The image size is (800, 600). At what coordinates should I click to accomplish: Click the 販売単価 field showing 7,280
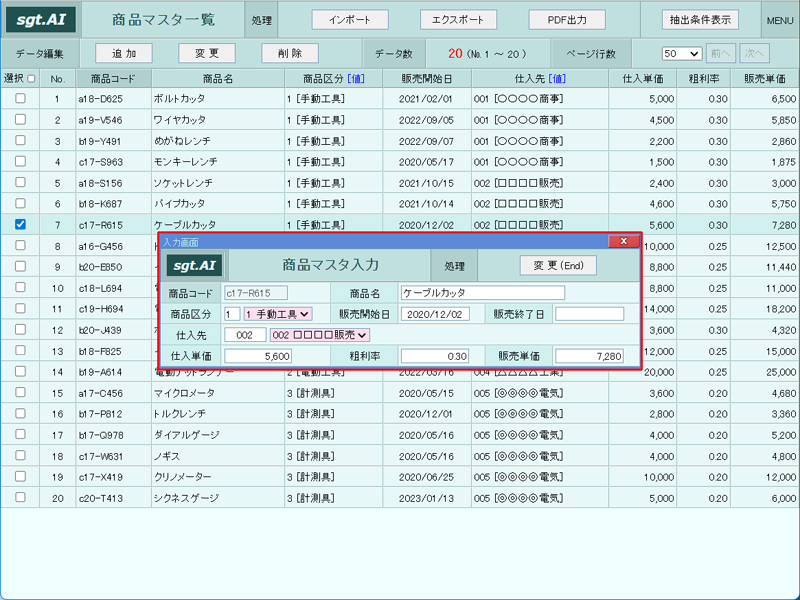589,356
